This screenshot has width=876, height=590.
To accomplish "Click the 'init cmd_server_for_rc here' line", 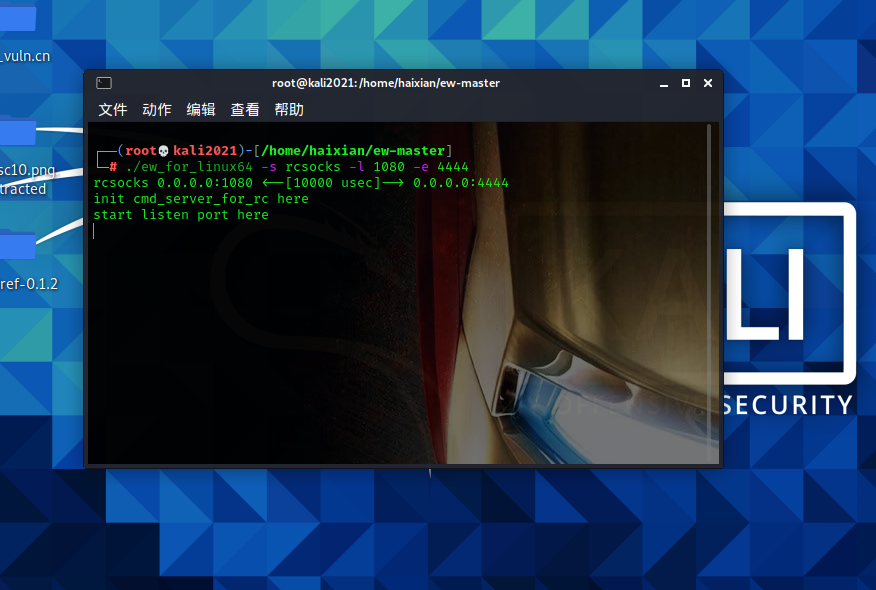I will 201,199.
